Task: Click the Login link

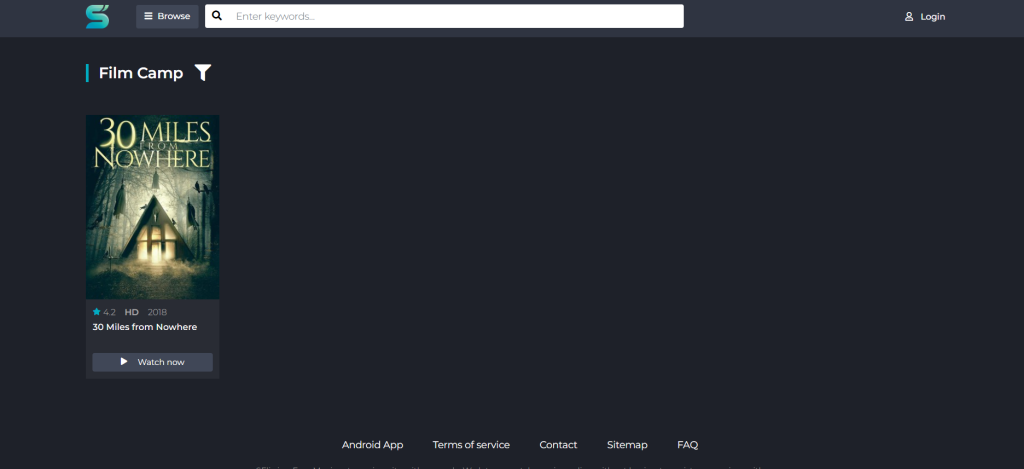Action: [x=925, y=17]
